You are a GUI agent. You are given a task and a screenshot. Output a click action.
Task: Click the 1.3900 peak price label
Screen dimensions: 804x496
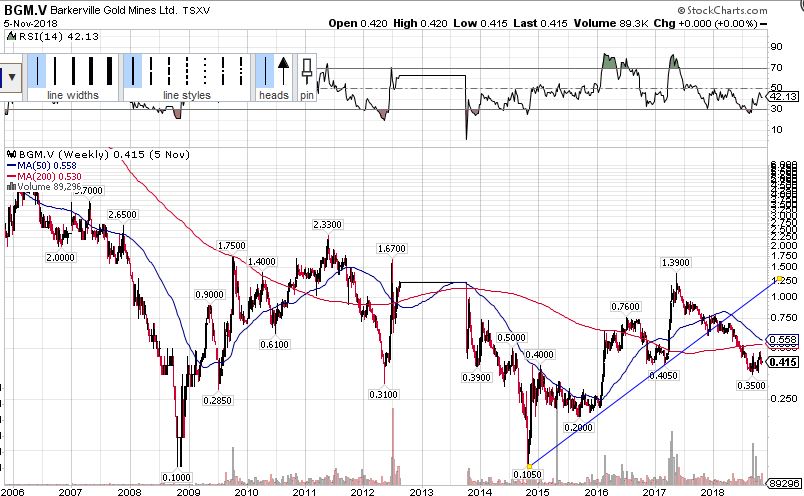point(676,263)
